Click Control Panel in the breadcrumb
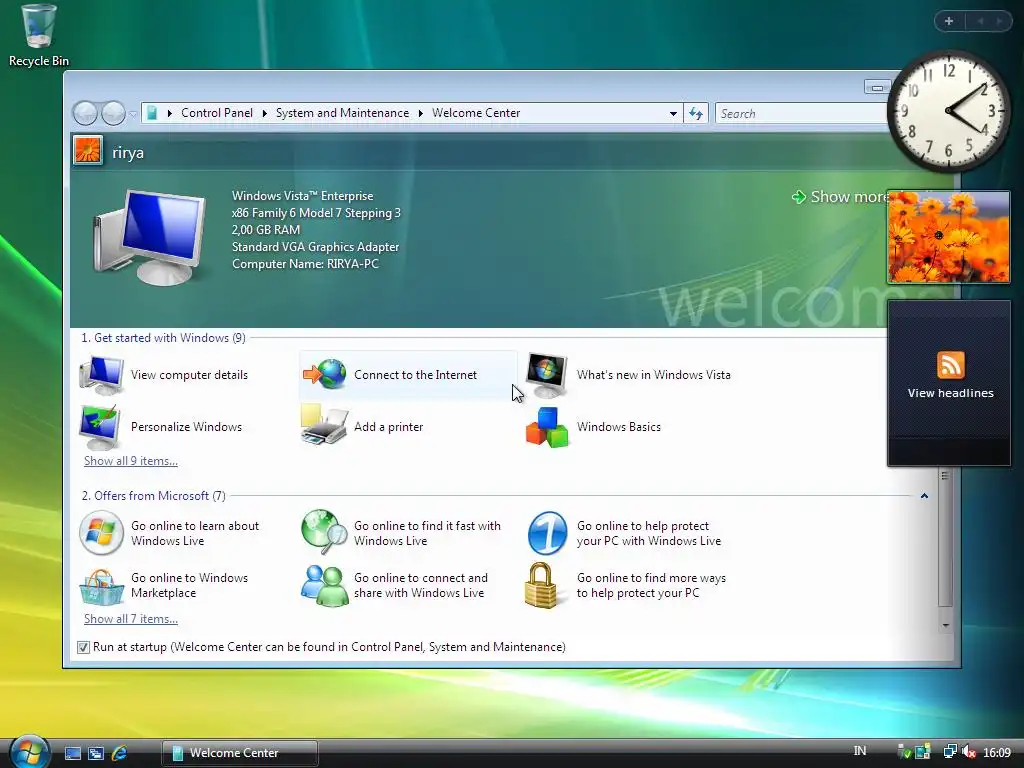1024x768 pixels. (x=217, y=113)
